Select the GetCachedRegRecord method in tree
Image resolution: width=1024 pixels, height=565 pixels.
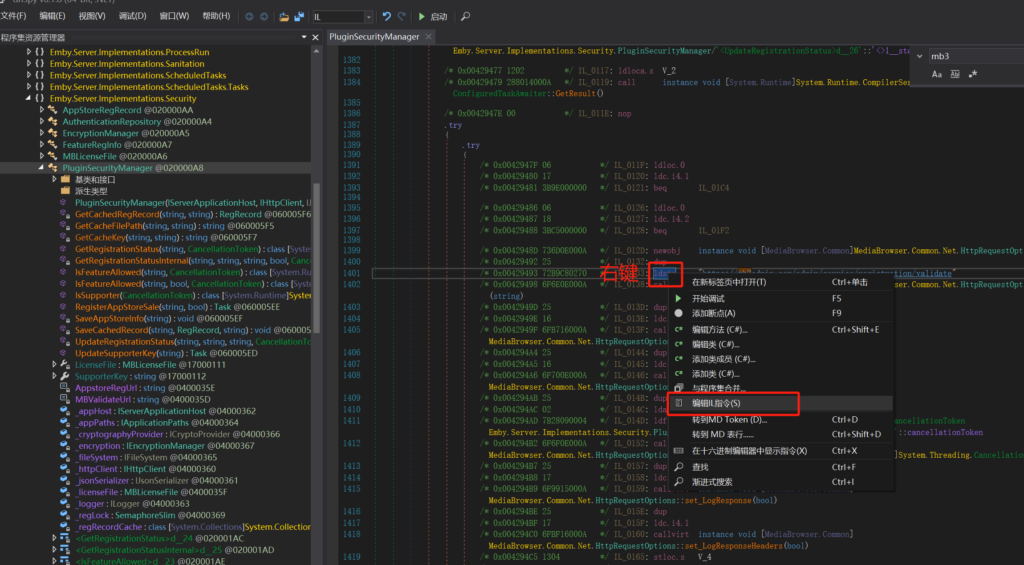coord(193,214)
